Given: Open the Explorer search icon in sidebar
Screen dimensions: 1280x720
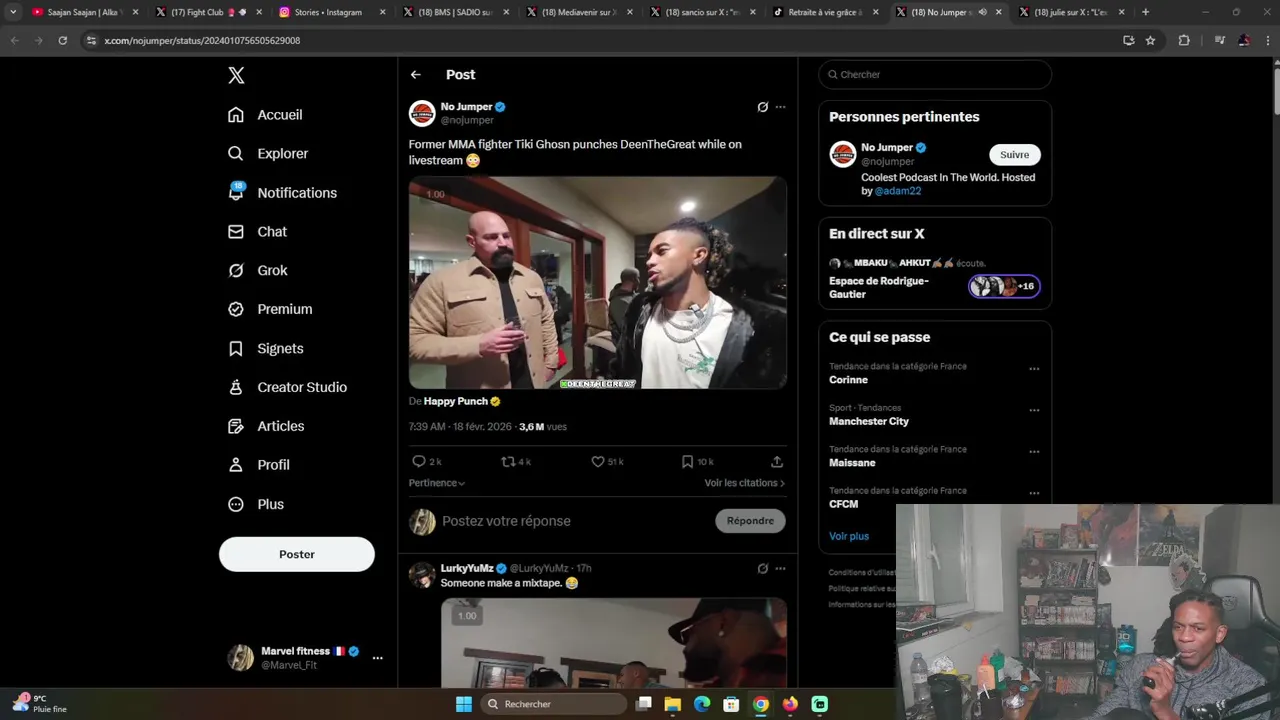Looking at the screenshot, I should pos(236,153).
